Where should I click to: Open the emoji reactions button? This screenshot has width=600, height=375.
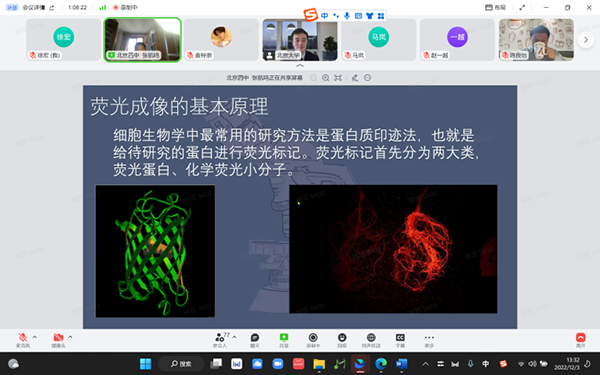point(342,339)
